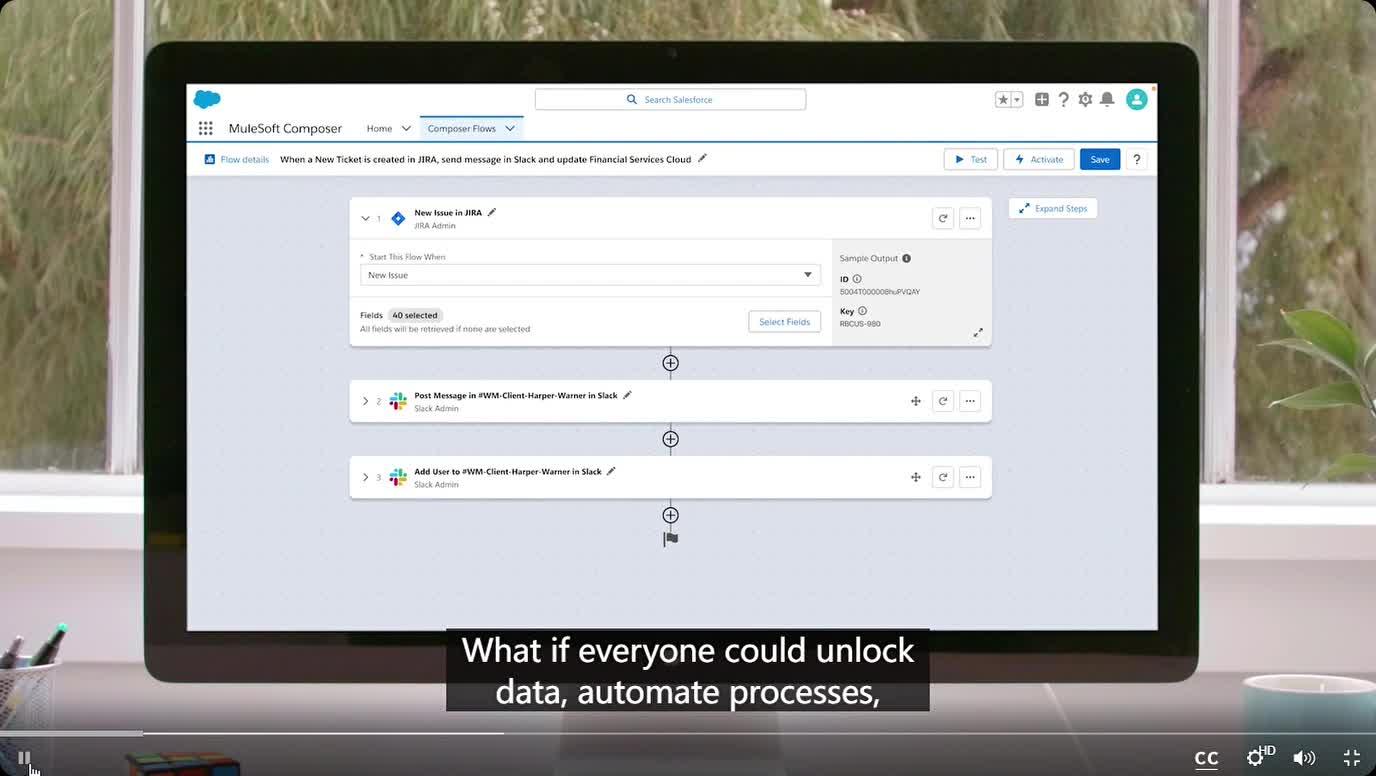The image size is (1376, 776).
Task: Open more options for Post Message step
Action: tap(970, 401)
